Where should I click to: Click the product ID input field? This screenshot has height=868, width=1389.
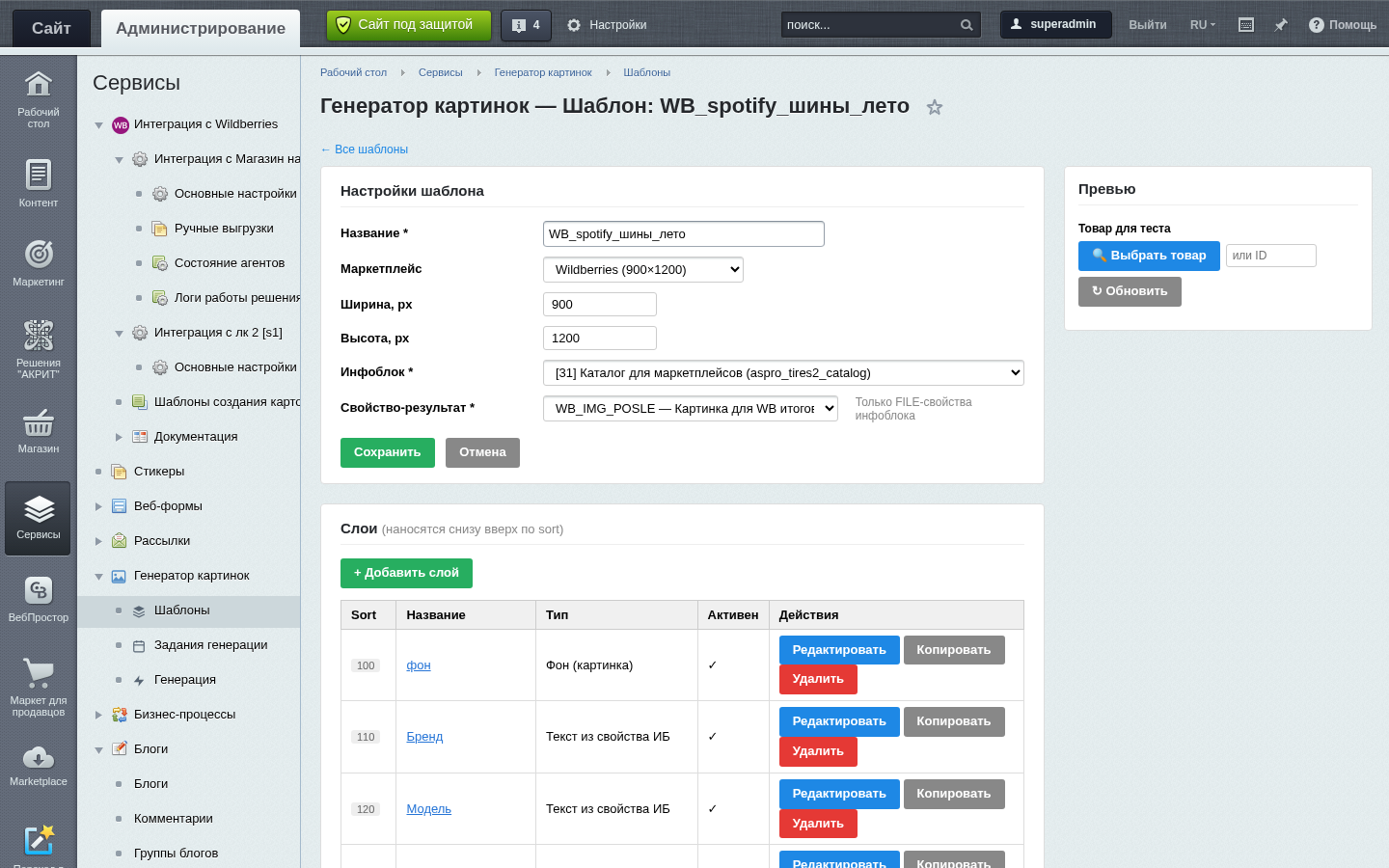tap(1271, 256)
